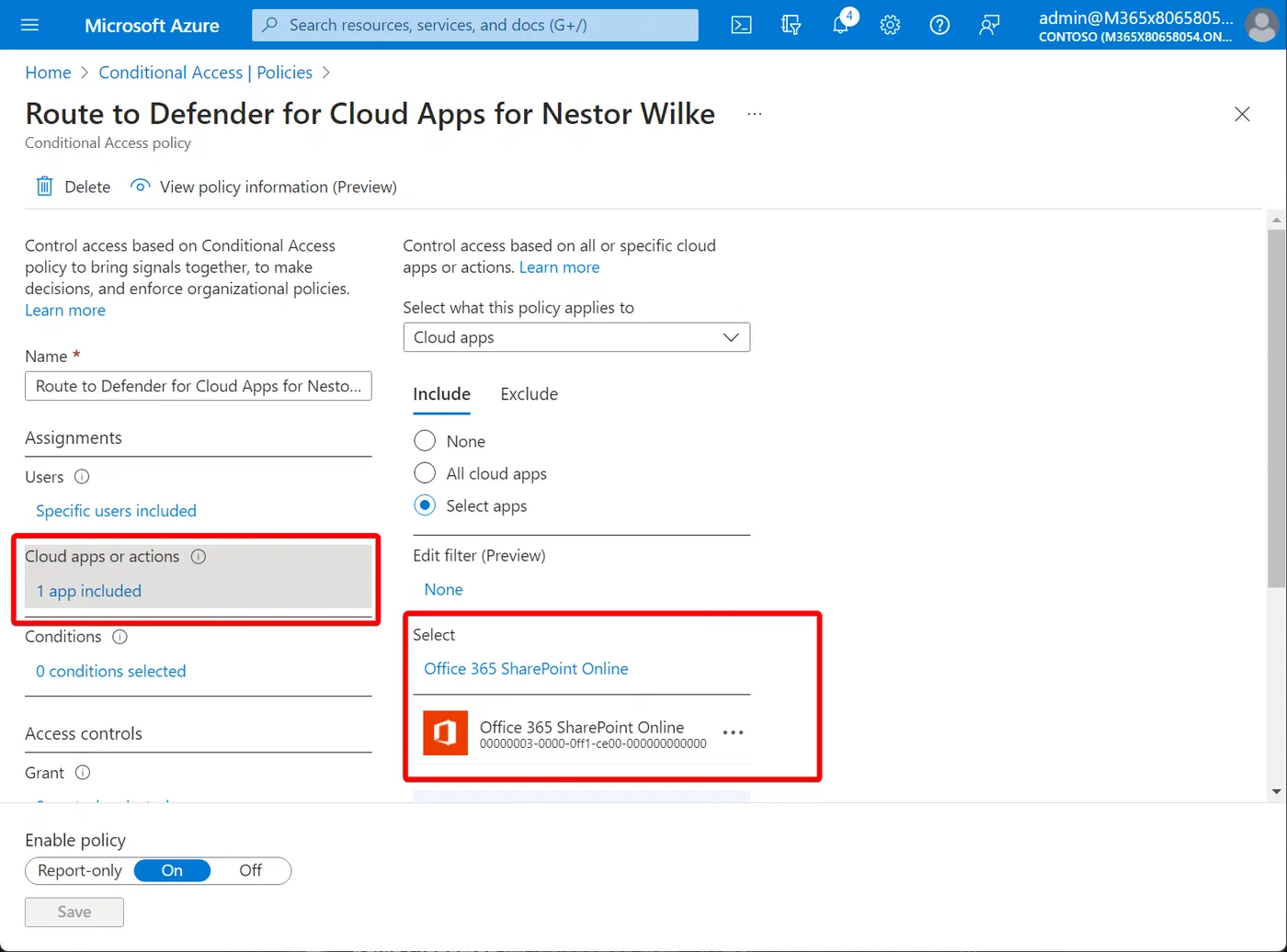Click breadcrumb chevron after Home

[85, 73]
